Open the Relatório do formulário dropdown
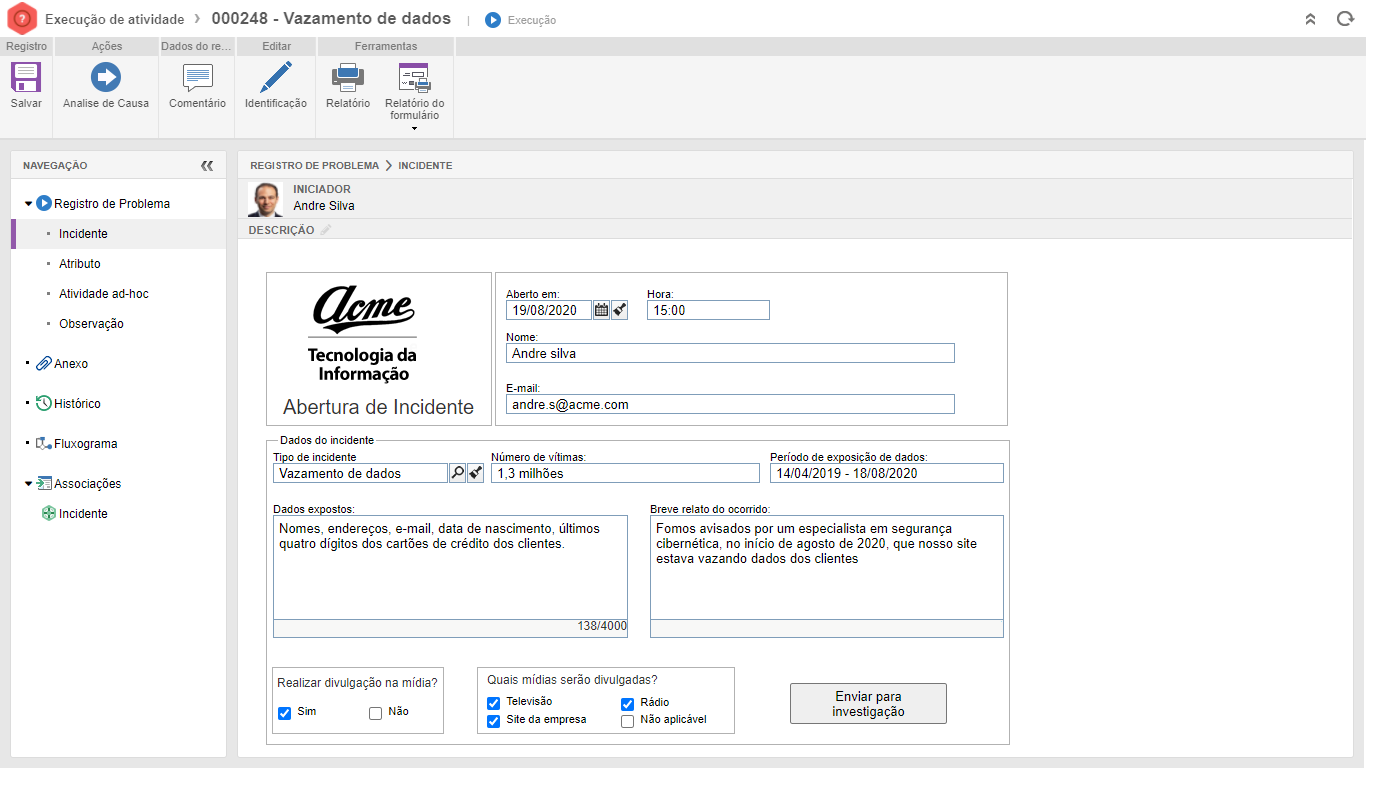 point(414,128)
